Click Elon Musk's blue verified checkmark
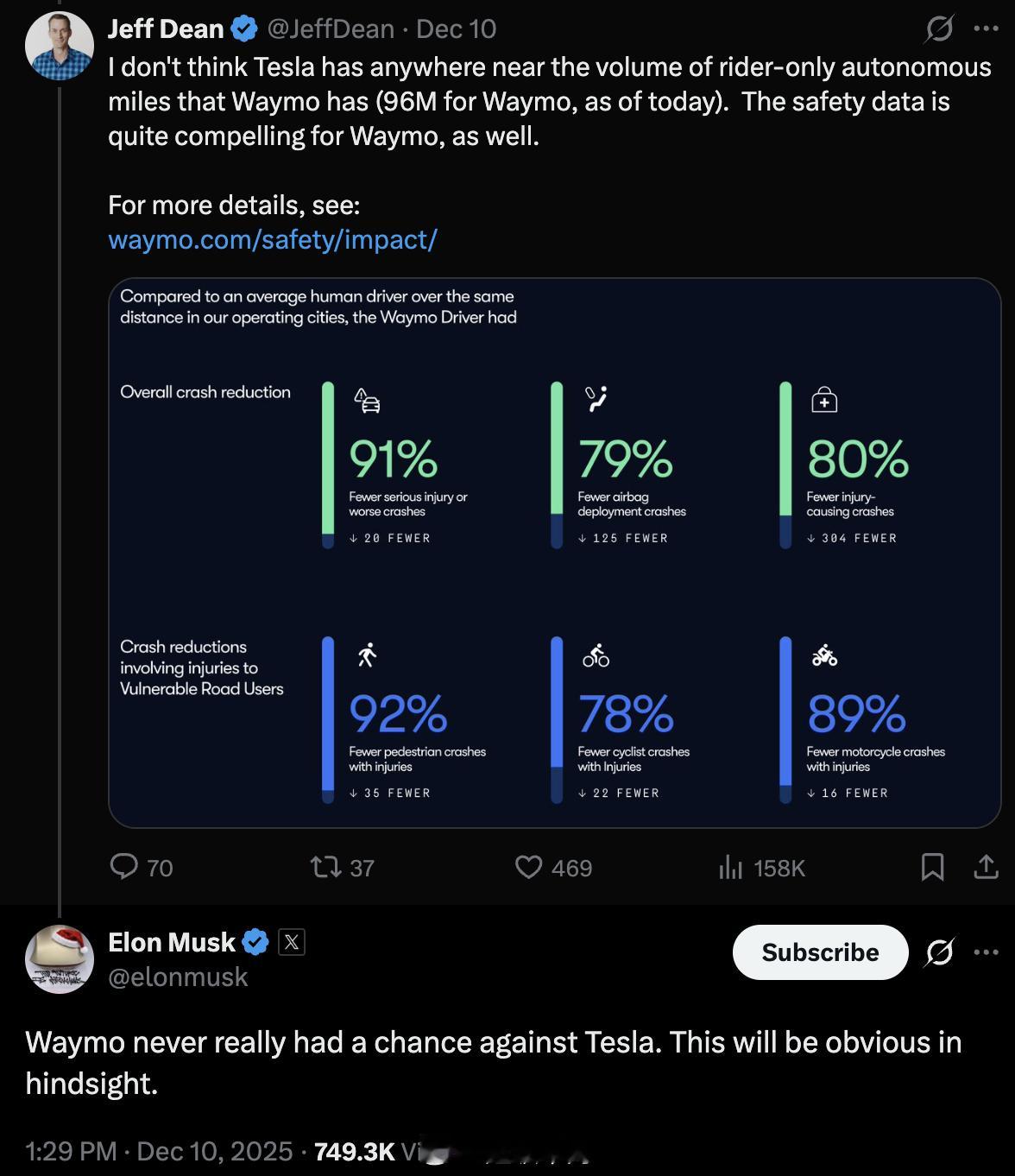This screenshot has width=1015, height=1176. pos(255,942)
